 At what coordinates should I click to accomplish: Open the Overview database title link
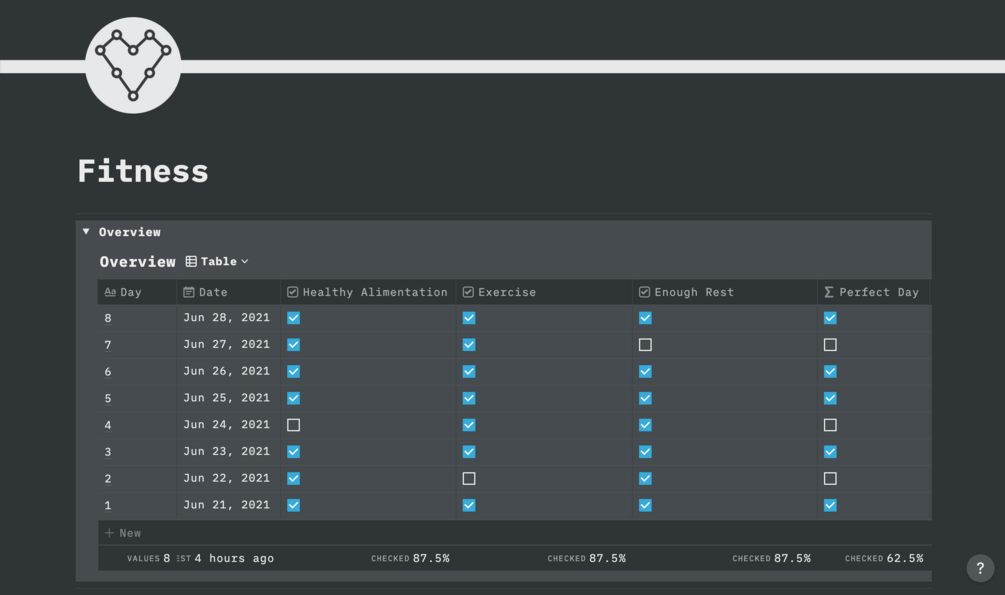point(137,262)
